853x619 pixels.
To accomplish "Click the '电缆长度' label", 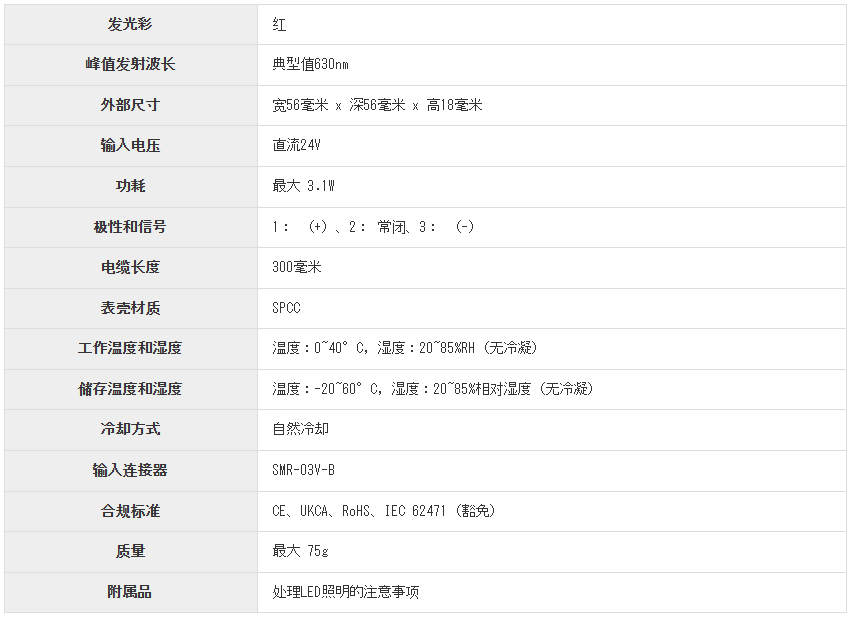I will coord(130,267).
